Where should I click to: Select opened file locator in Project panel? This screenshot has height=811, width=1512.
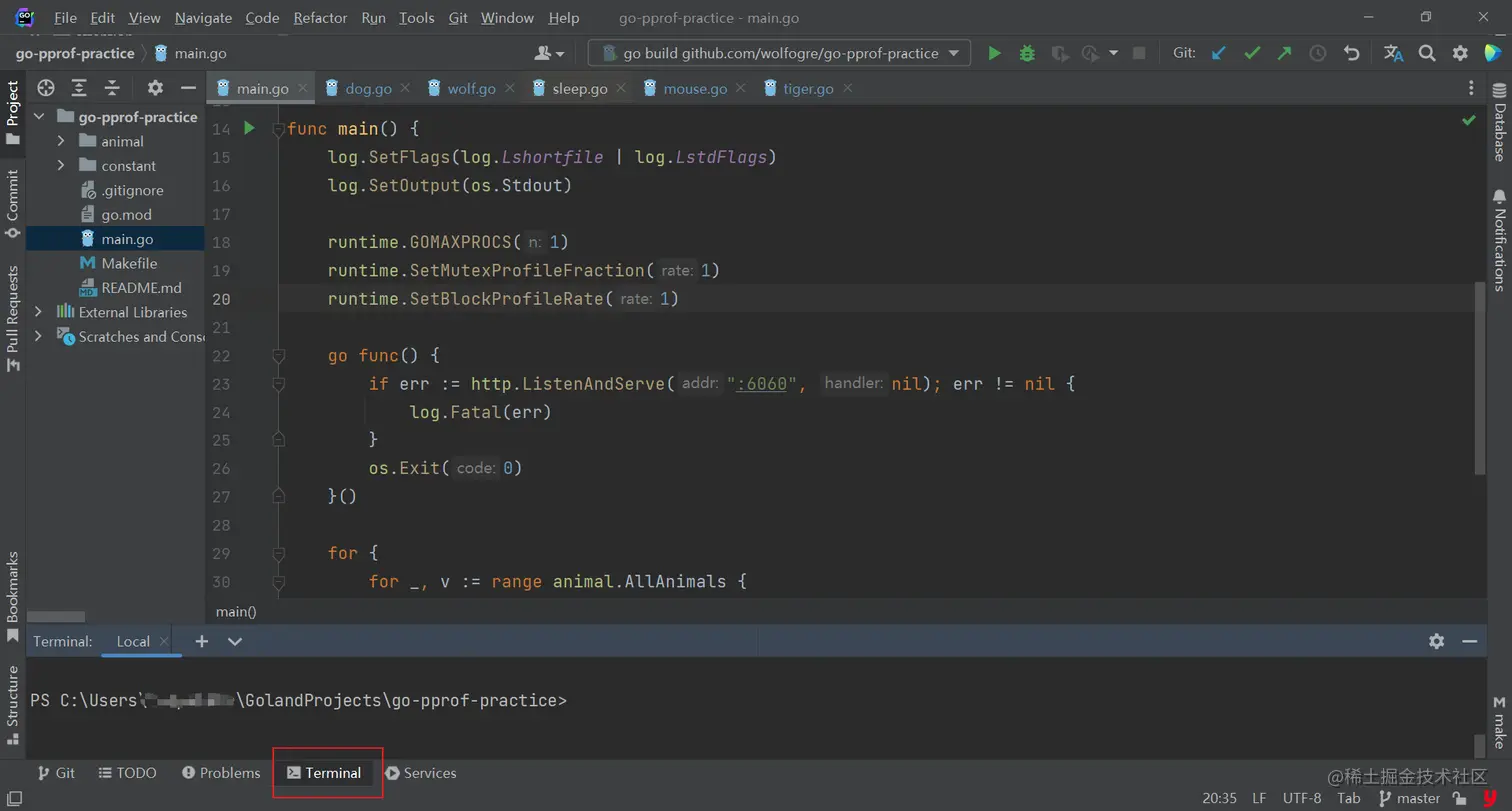[x=46, y=88]
